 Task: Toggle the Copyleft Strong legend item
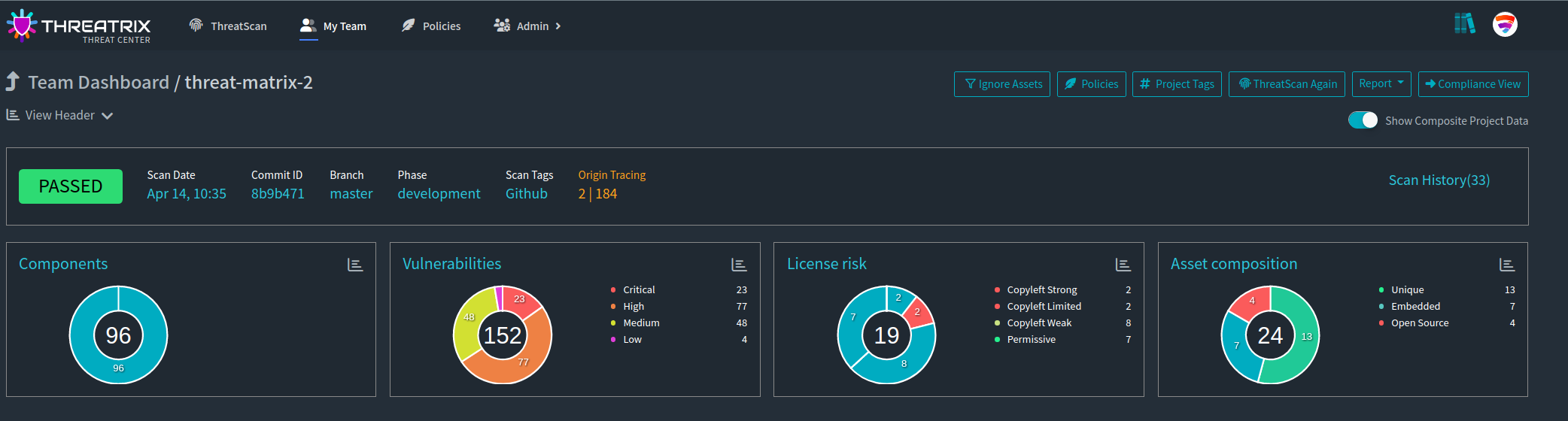(1041, 290)
